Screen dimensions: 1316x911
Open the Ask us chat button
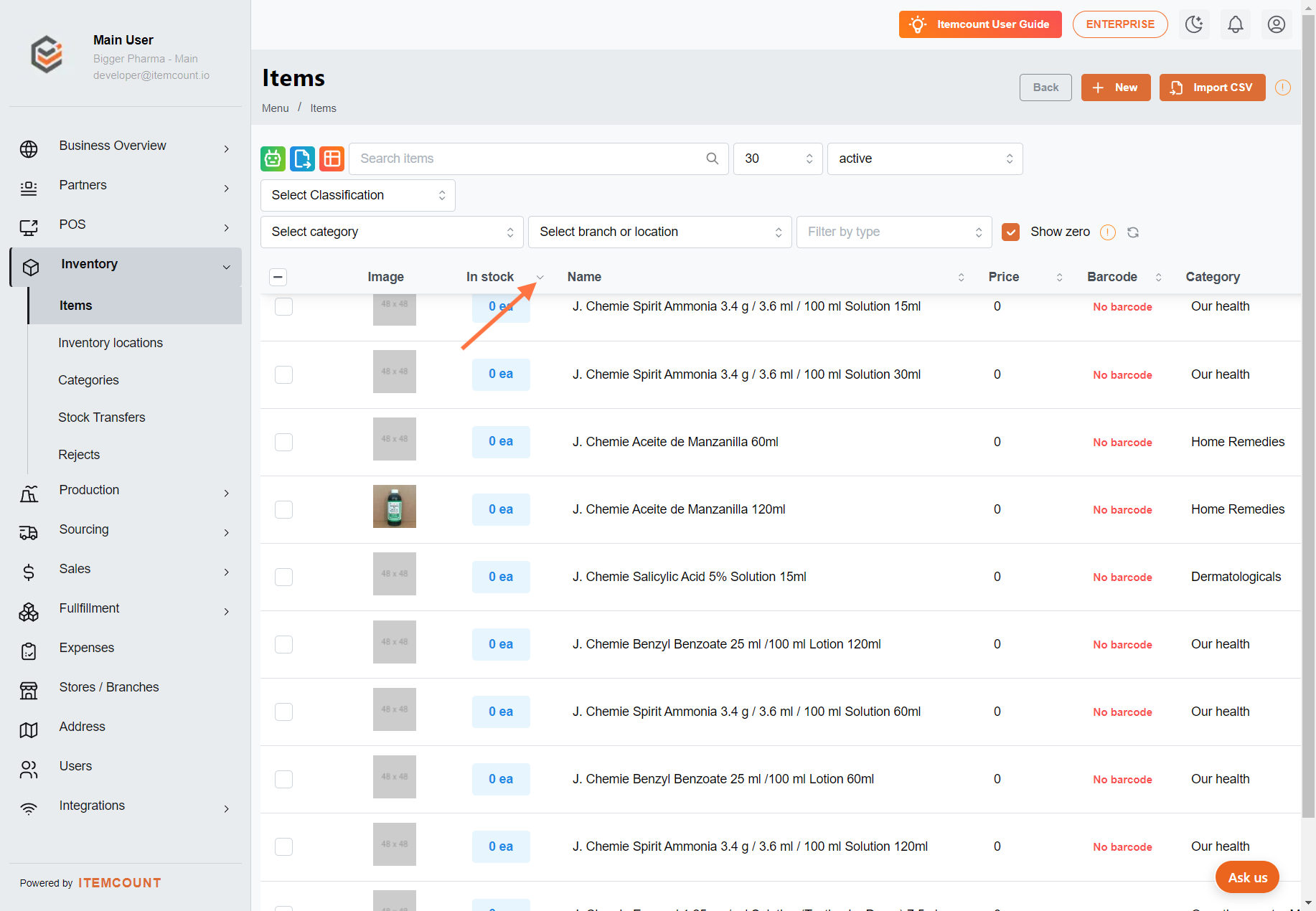(x=1247, y=877)
